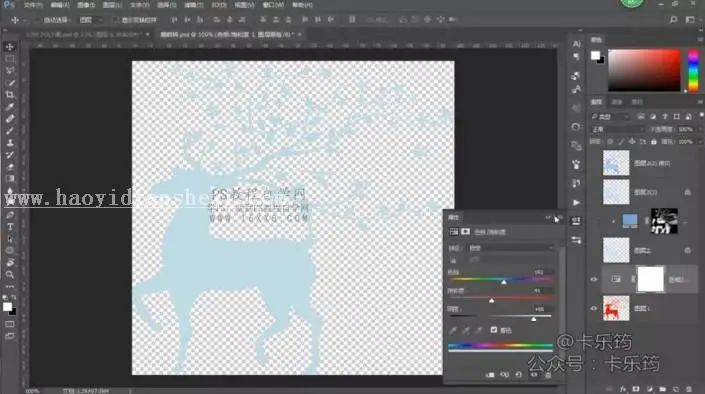Click the clip-to-layer icon in Properties panel
The width and height of the screenshot is (705, 394).
(490, 375)
